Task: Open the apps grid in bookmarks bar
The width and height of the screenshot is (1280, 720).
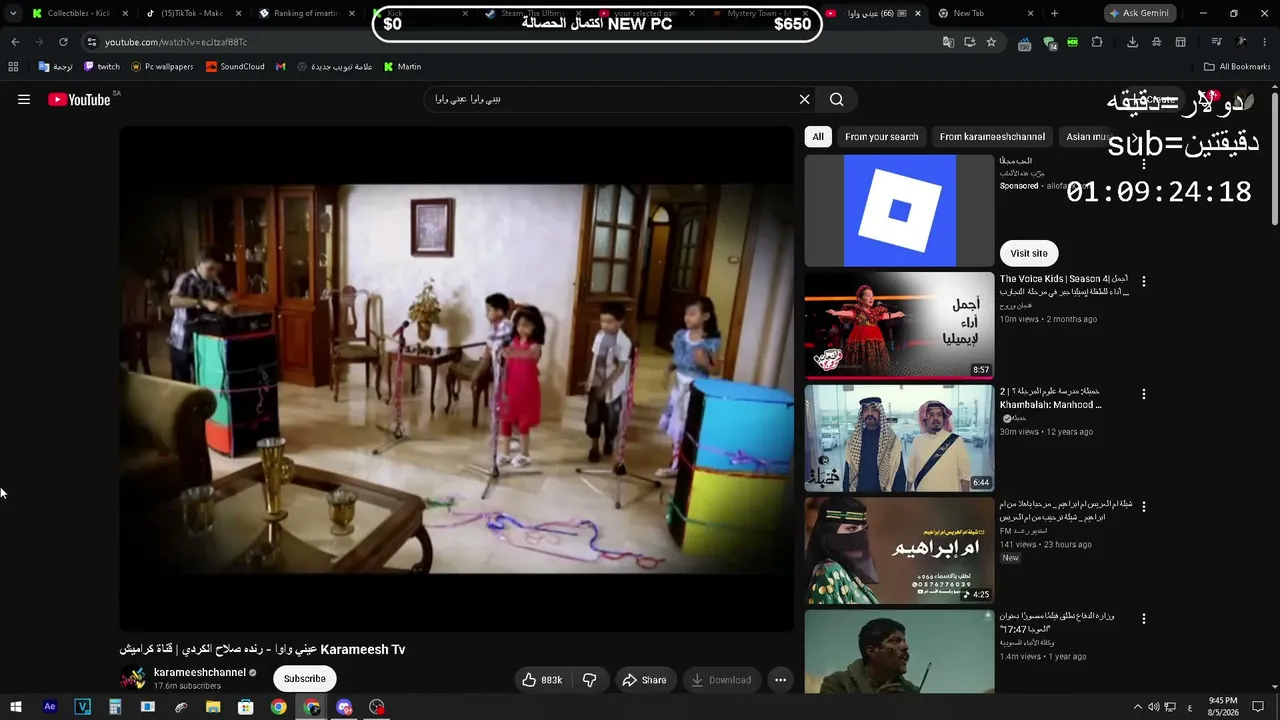Action: tap(13, 67)
